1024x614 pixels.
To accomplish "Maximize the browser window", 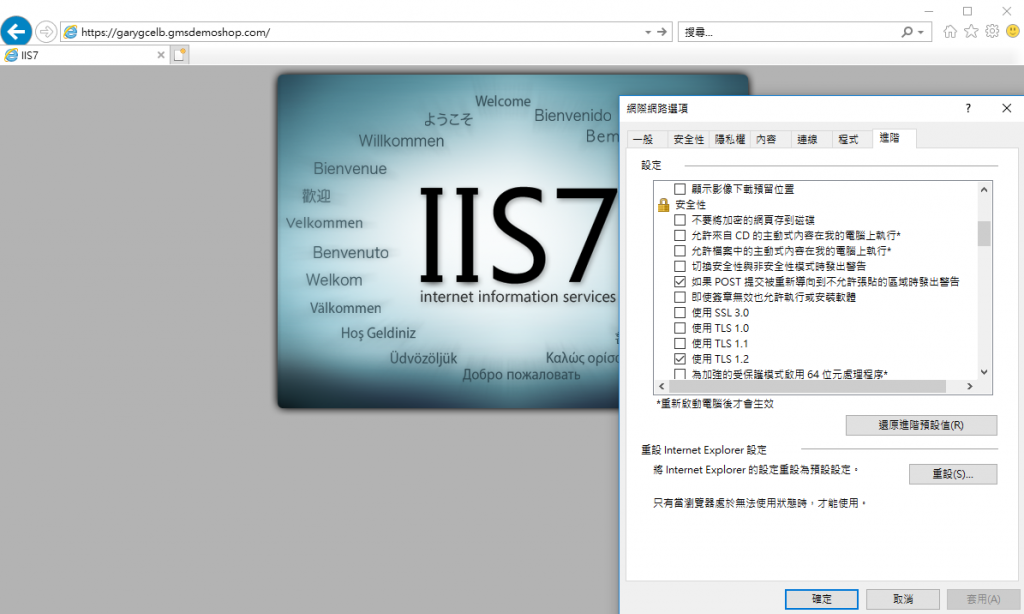I will point(967,11).
